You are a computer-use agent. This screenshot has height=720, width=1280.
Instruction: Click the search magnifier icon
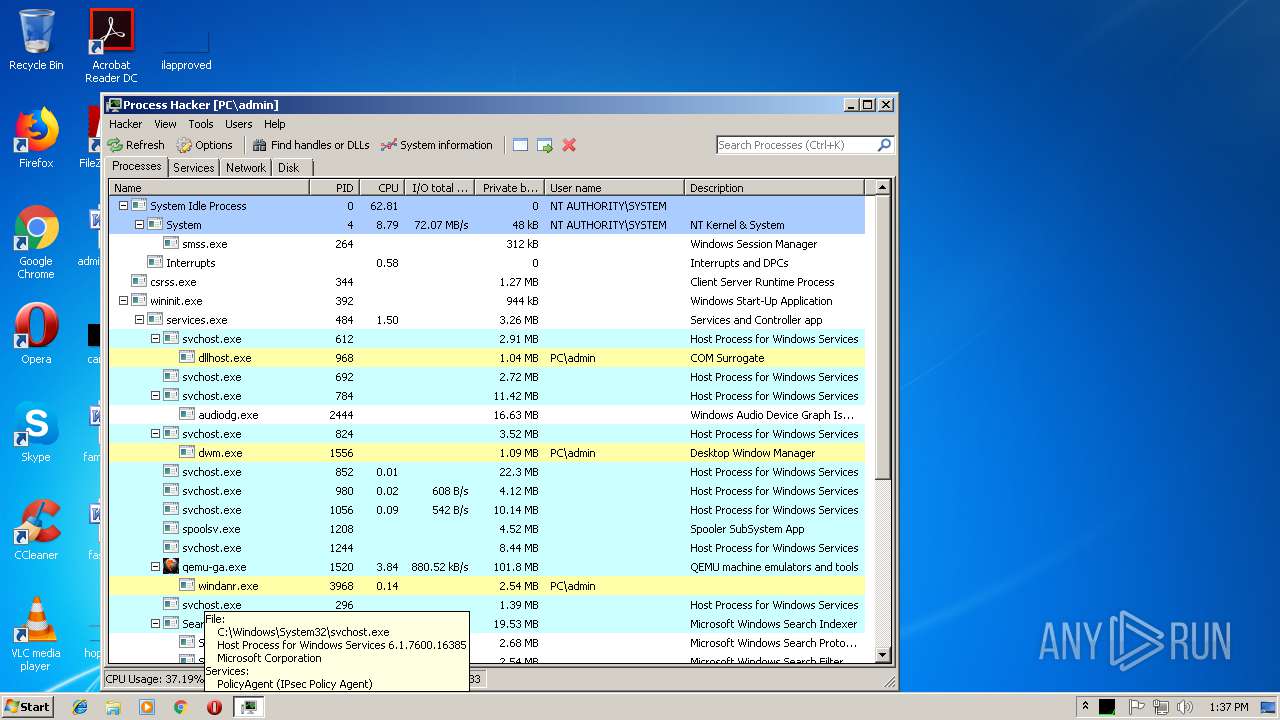point(884,145)
